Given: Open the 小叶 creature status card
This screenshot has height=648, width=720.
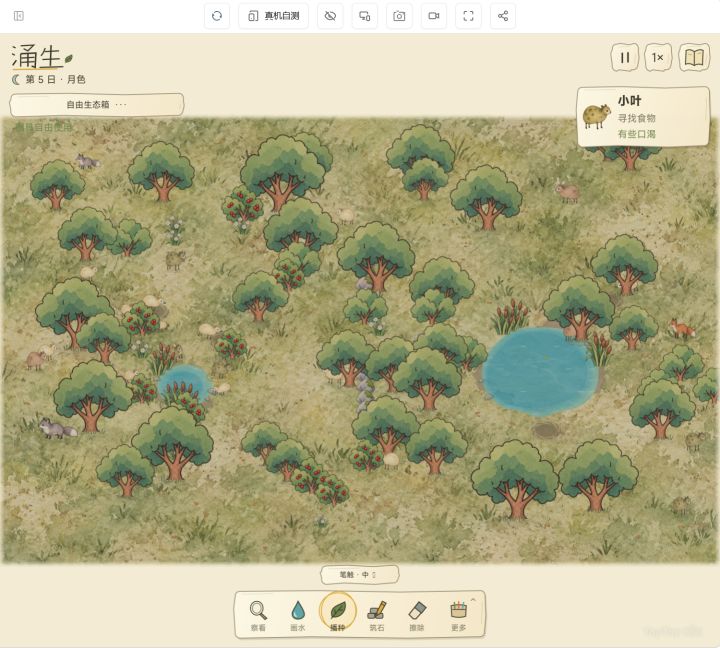Looking at the screenshot, I should pos(643,117).
